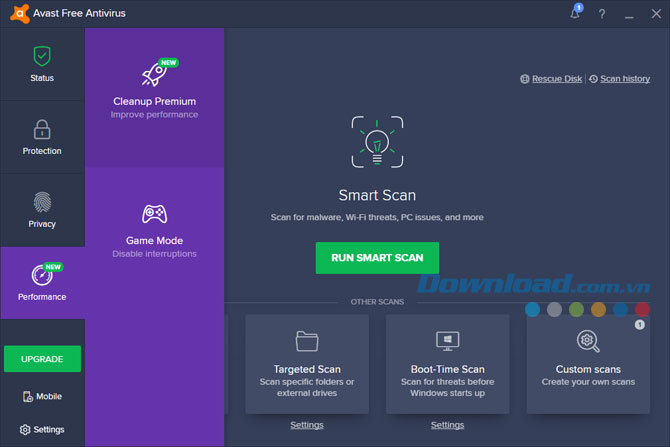Open the notifications bell
This screenshot has width=670, height=447.
575,13
